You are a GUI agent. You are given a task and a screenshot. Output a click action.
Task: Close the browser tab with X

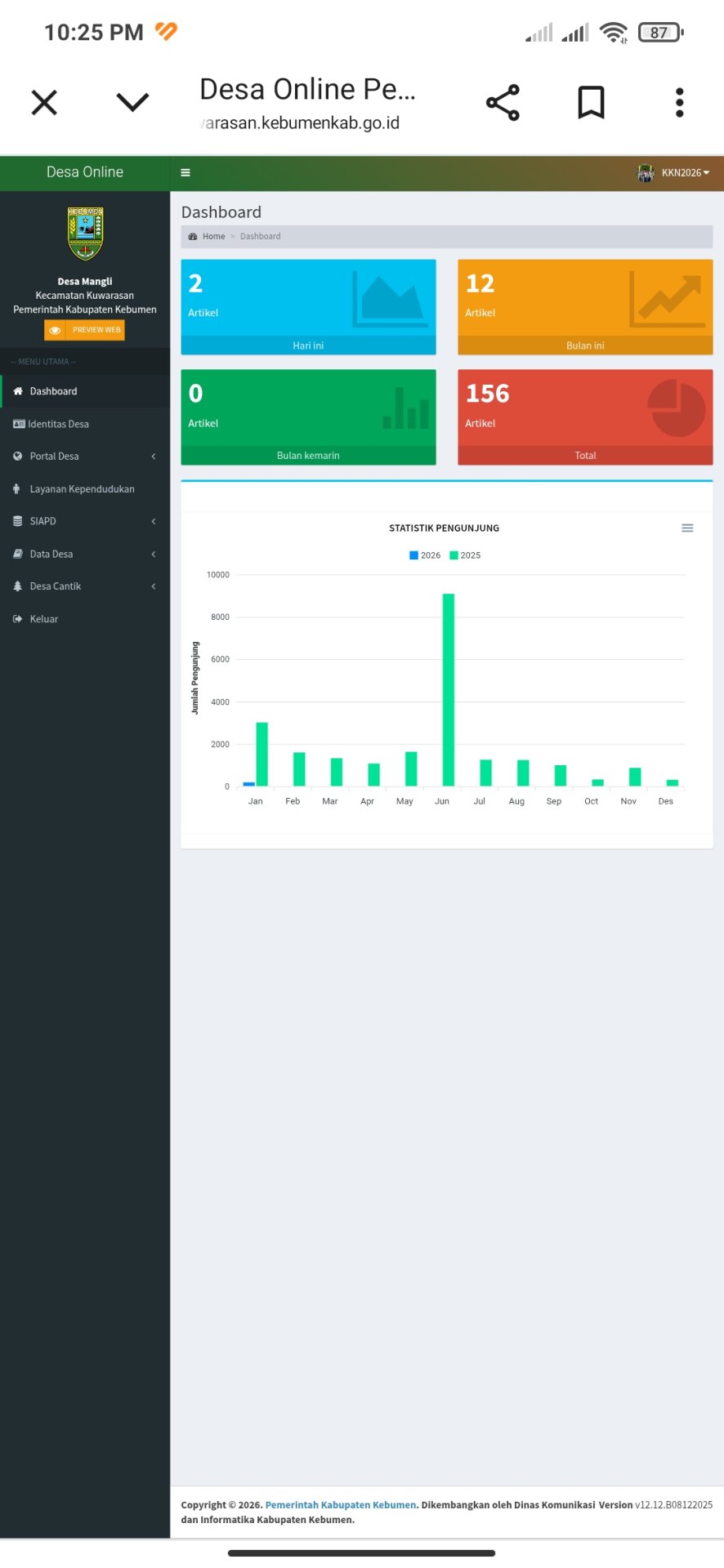[44, 103]
